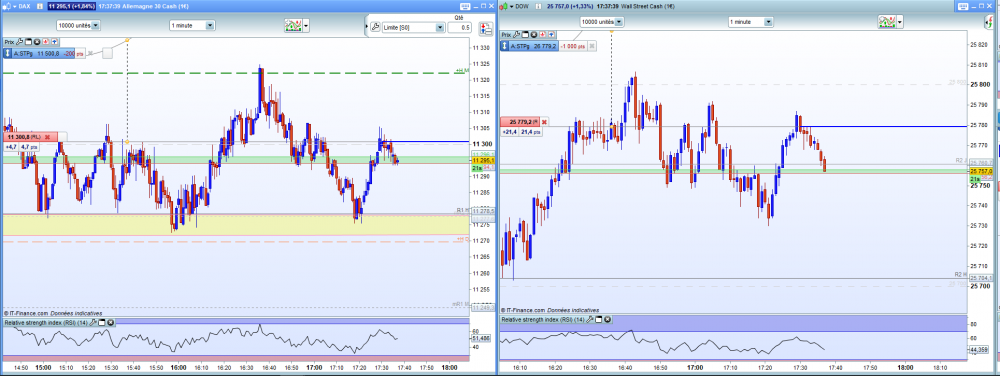
Task: Open Limite [S0] order type dropdown
Action: [x=440, y=27]
